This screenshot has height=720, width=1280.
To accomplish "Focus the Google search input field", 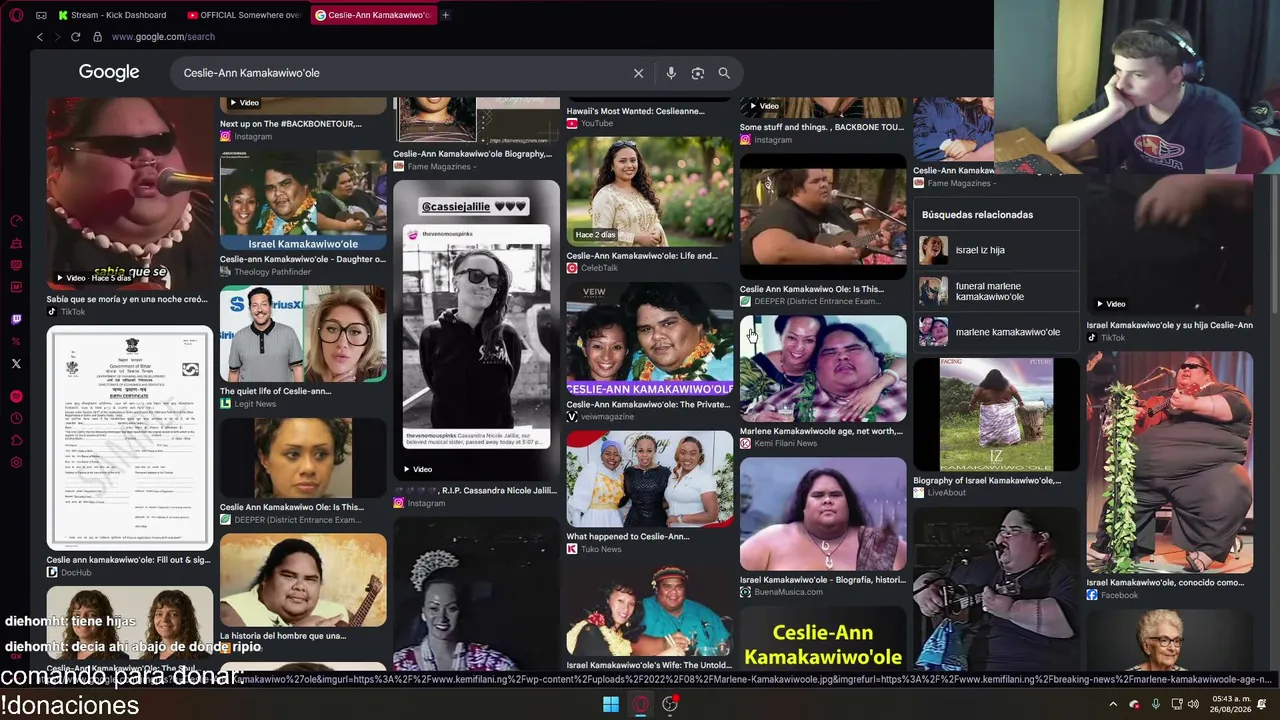I will (400, 73).
